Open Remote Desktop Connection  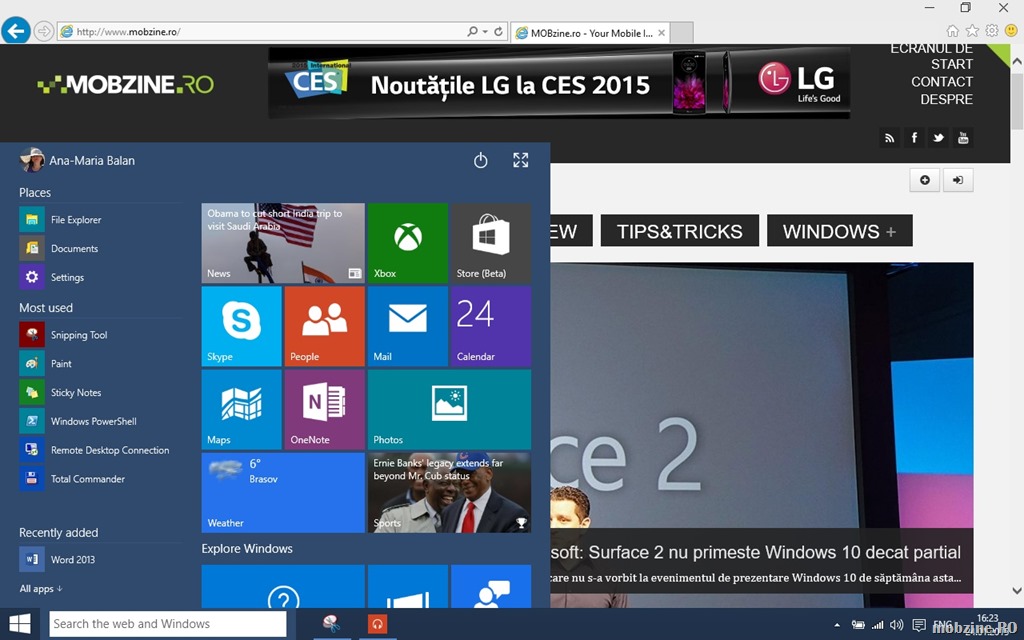[x=100, y=450]
